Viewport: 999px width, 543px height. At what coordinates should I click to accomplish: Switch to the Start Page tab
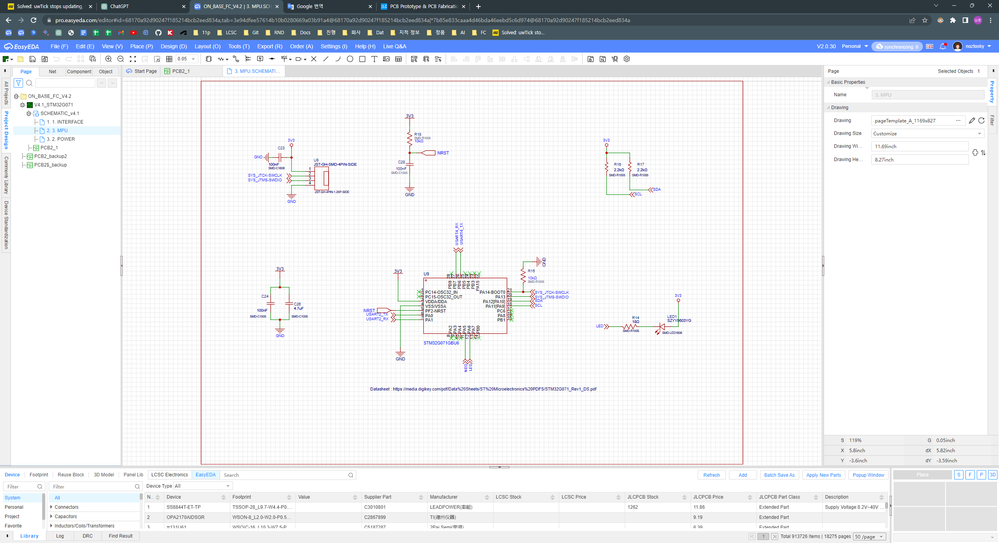[x=141, y=71]
